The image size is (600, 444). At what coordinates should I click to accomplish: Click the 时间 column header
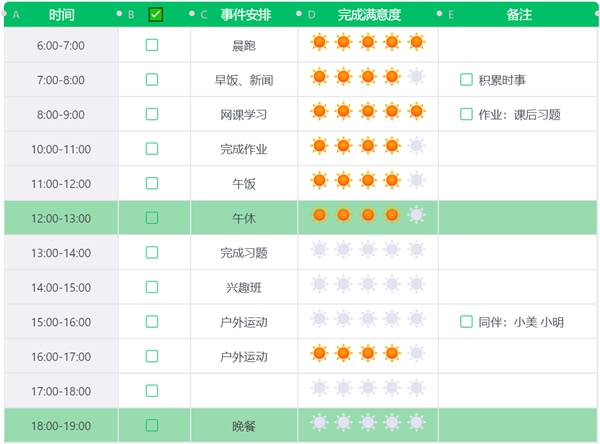click(61, 15)
